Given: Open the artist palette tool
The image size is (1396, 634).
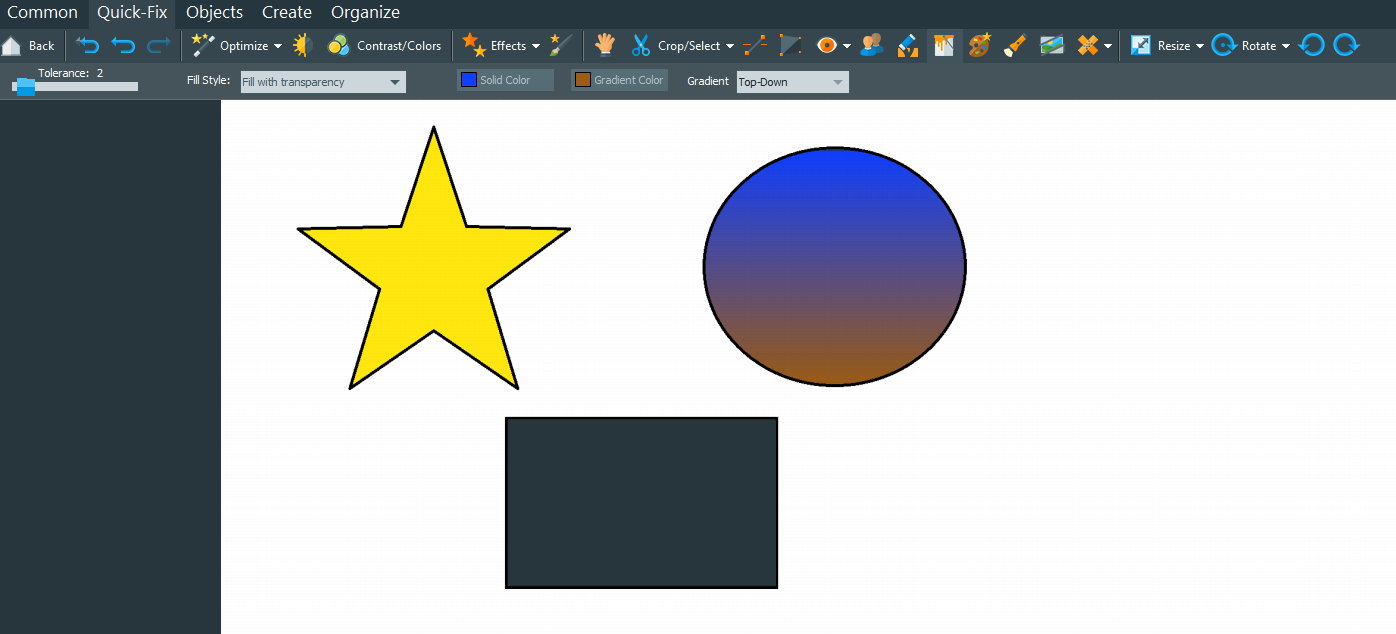Looking at the screenshot, I should coord(979,45).
